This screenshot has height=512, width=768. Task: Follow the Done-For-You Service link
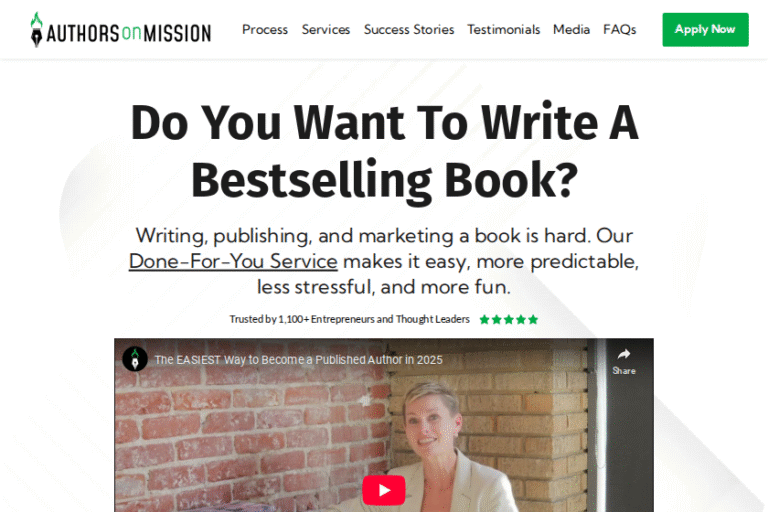tap(233, 261)
